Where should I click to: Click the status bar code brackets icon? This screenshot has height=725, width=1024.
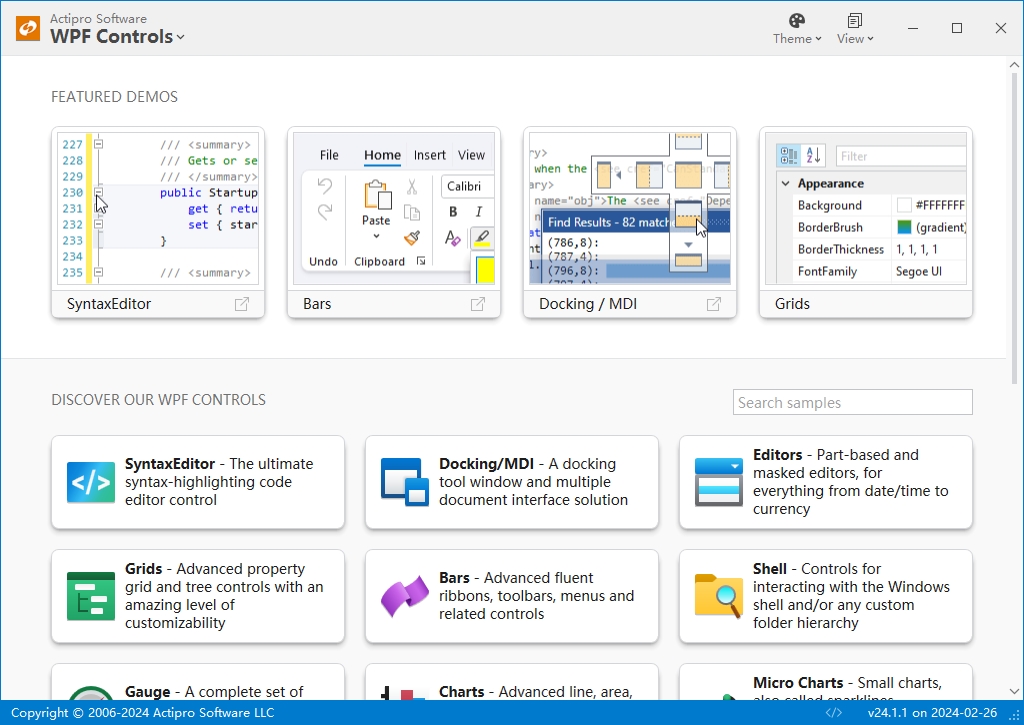pos(834,713)
